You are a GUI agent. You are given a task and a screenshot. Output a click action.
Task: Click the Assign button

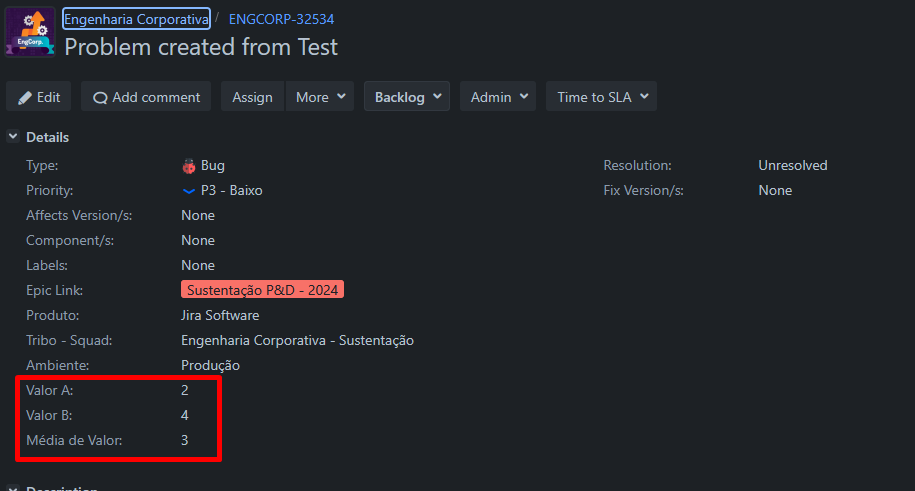coord(252,96)
